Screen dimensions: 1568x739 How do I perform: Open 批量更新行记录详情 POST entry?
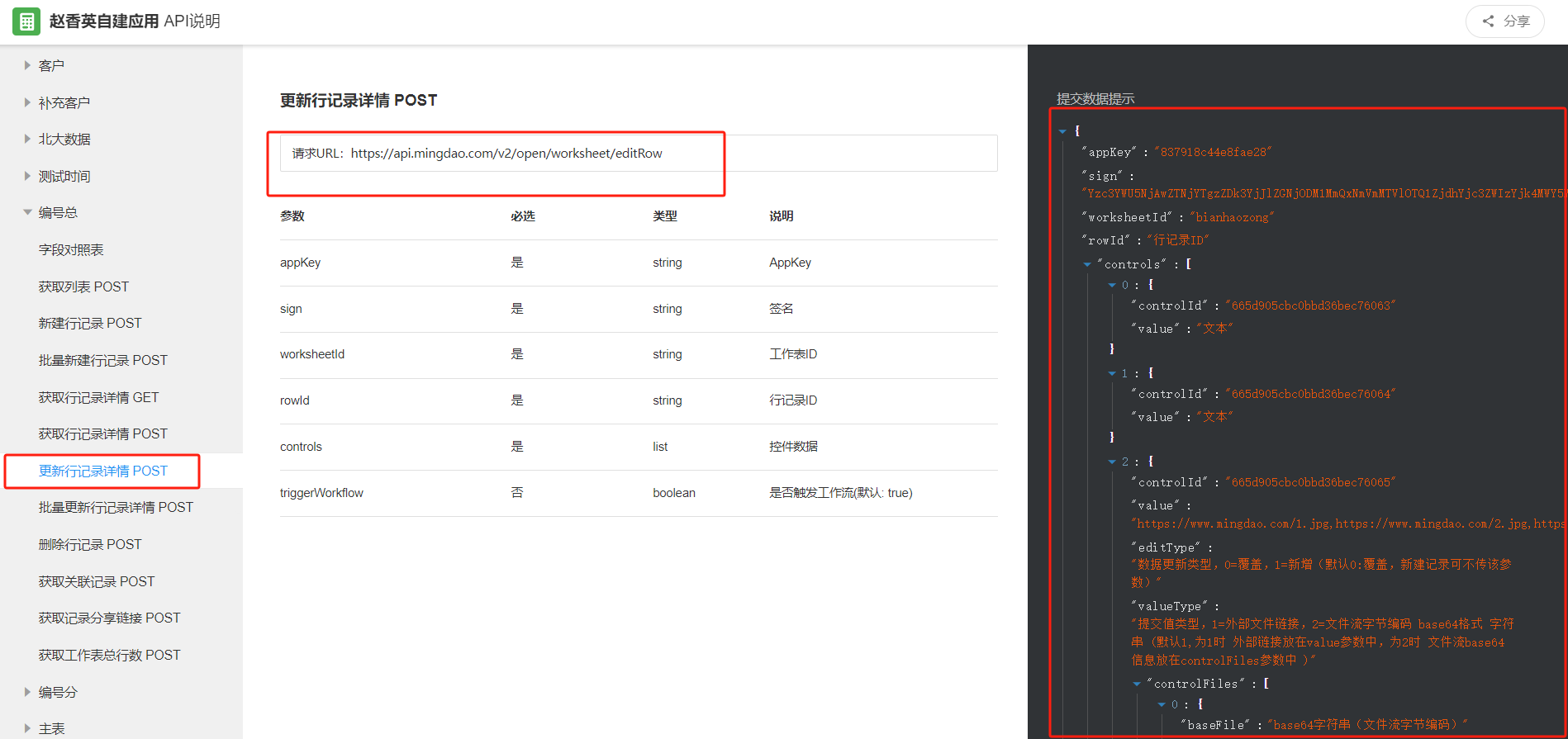pyautogui.click(x=116, y=508)
